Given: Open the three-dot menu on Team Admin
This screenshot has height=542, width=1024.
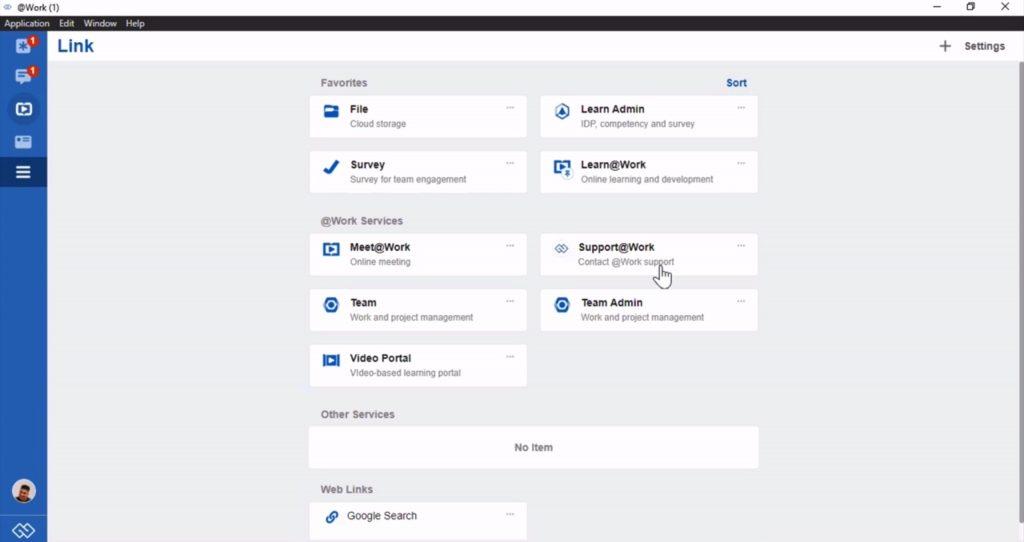Looking at the screenshot, I should point(741,300).
